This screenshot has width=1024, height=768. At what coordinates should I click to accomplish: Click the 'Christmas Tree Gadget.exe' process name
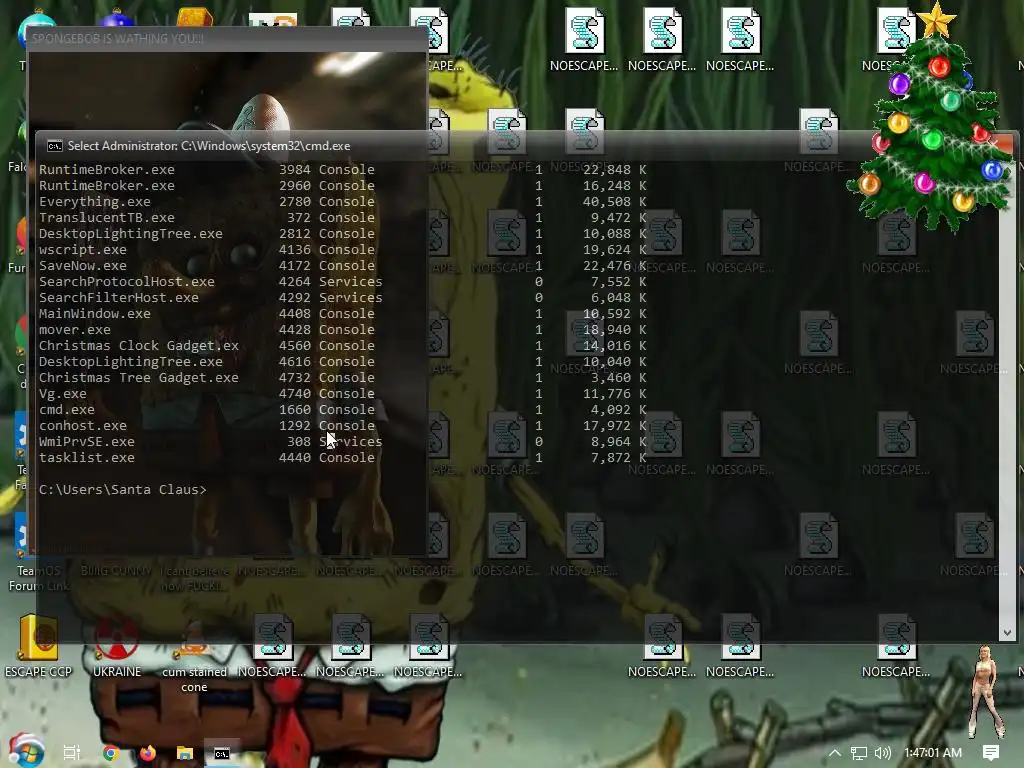(138, 377)
